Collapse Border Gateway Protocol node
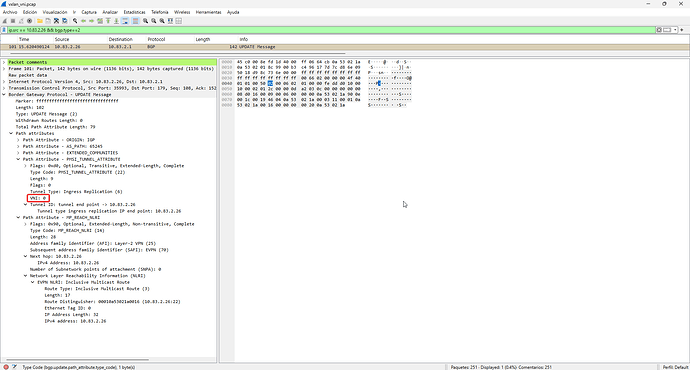The height and width of the screenshot is (370, 690). [4, 95]
